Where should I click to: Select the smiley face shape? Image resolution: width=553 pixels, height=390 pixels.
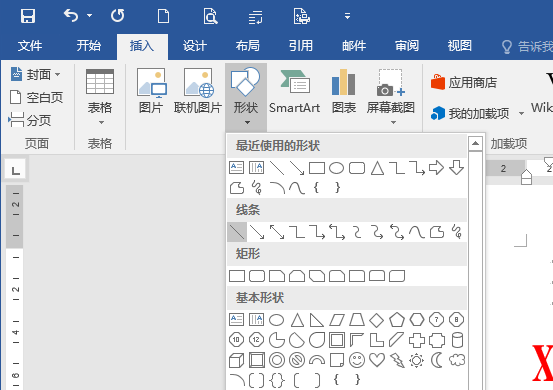357,360
